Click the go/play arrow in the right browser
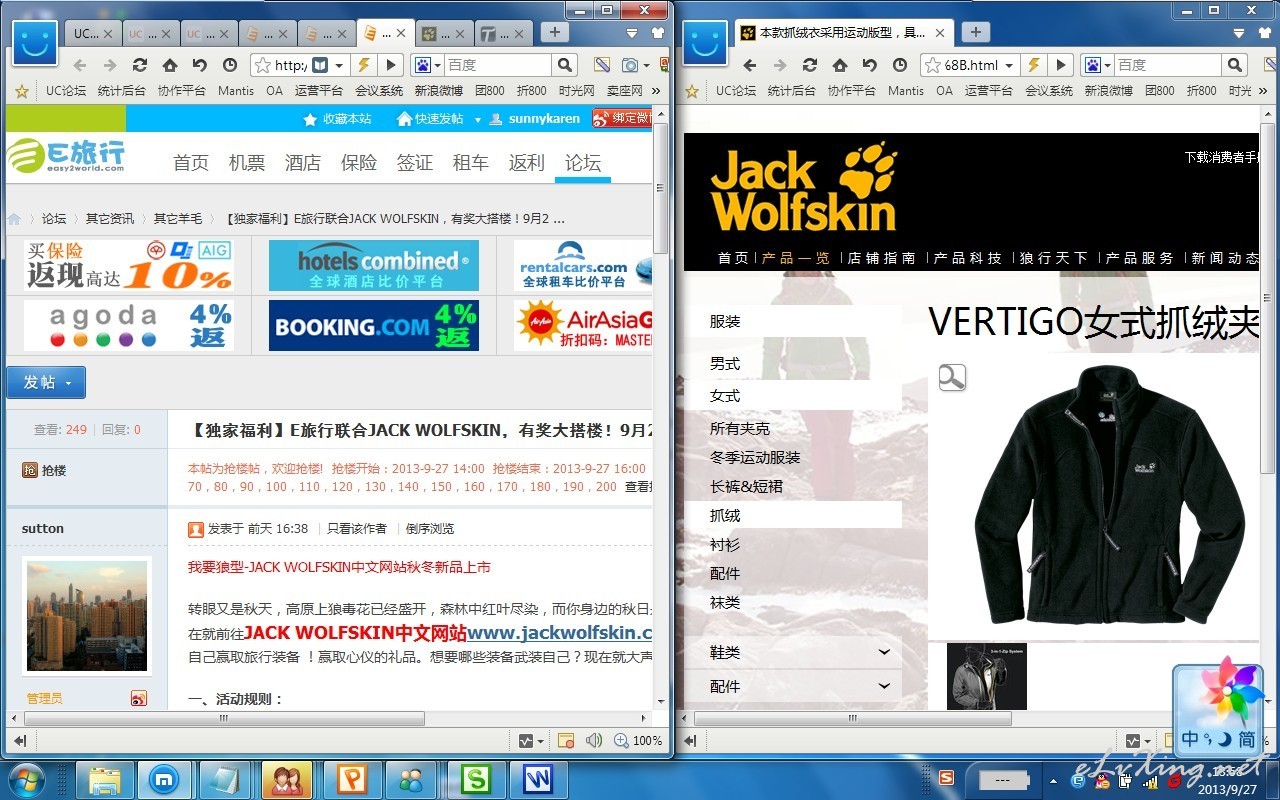This screenshot has width=1280, height=800. click(x=1061, y=65)
